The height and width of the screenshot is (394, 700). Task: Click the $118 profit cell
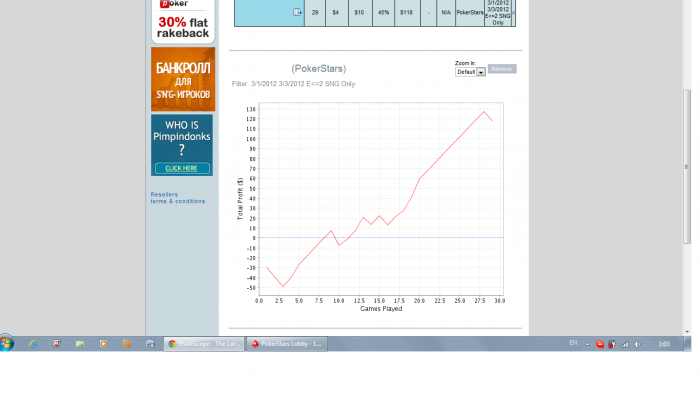tap(407, 12)
